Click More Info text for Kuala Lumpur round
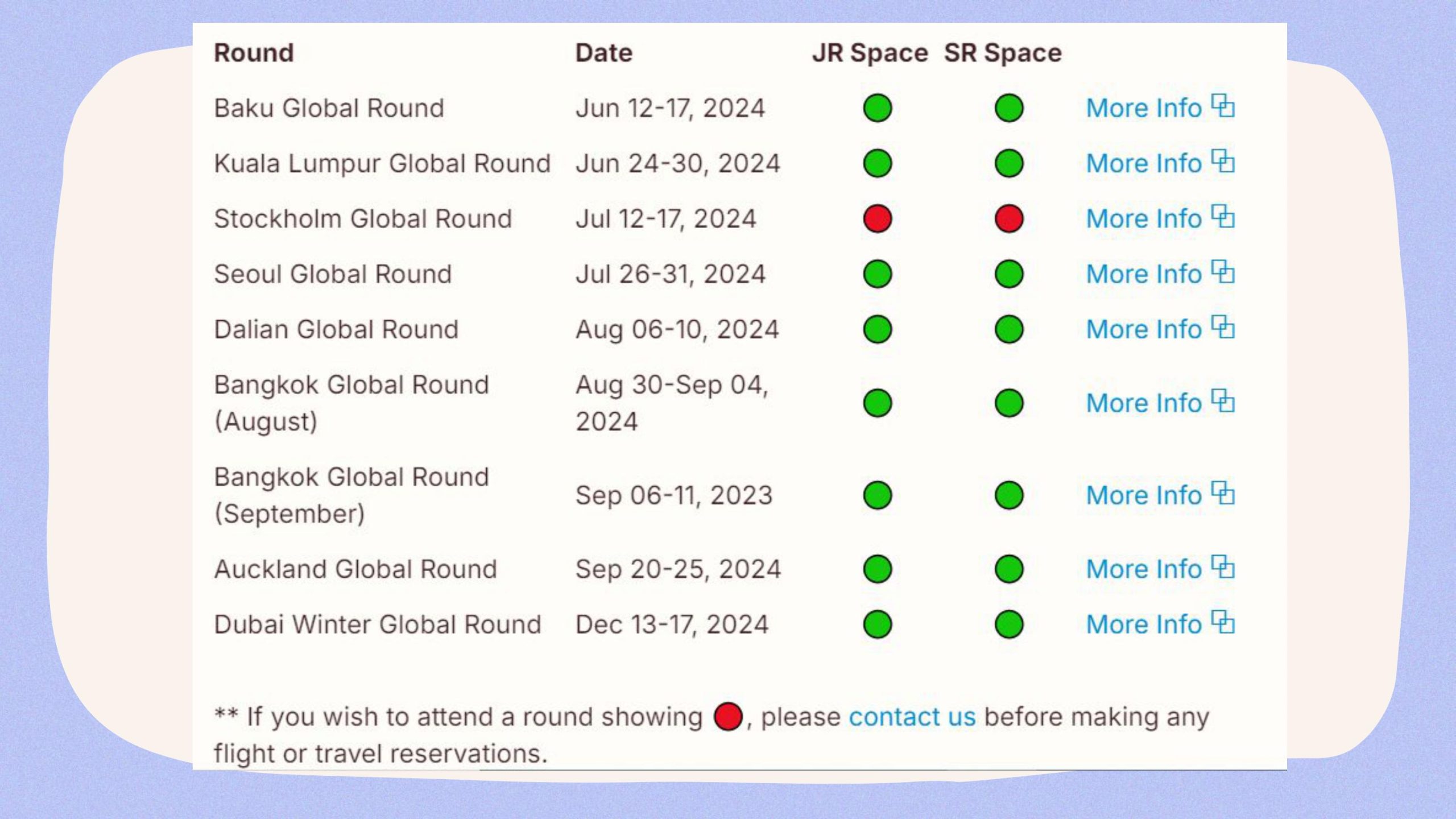Viewport: 1456px width, 819px height. [x=1144, y=164]
